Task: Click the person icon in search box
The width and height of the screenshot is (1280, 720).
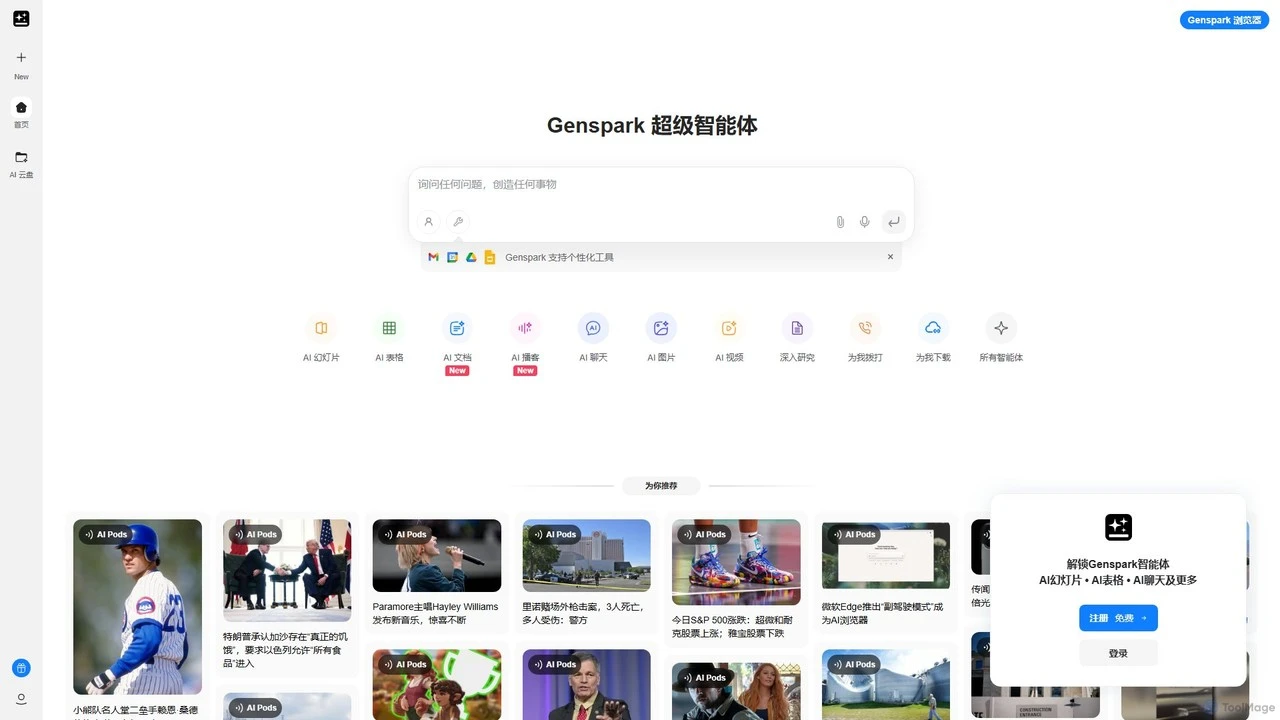Action: pyautogui.click(x=429, y=222)
